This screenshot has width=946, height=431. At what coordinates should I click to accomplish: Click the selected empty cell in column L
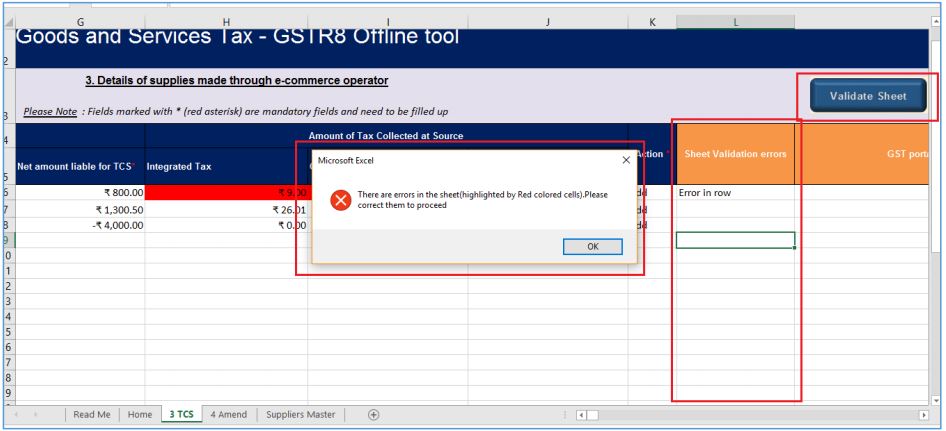click(x=735, y=240)
